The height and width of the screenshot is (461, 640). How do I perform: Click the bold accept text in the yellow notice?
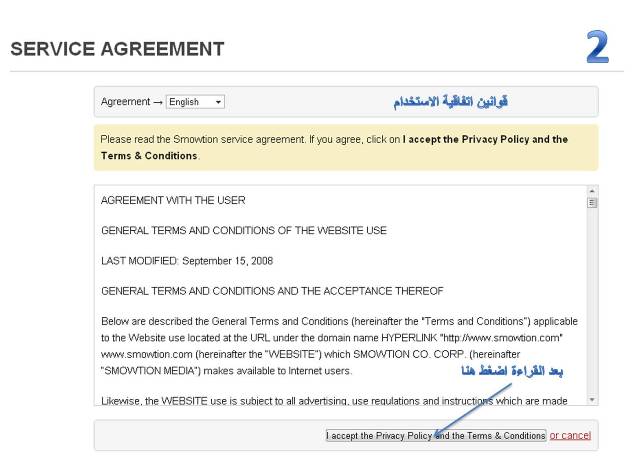[485, 140]
